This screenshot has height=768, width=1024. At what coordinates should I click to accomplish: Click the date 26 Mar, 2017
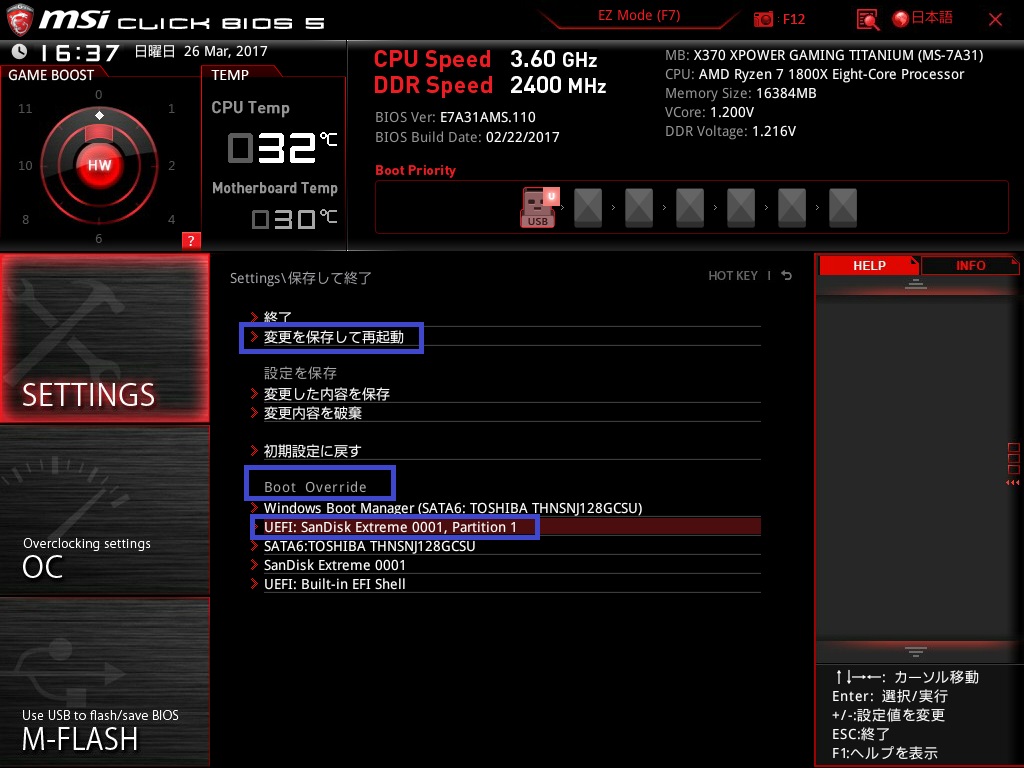click(x=226, y=51)
